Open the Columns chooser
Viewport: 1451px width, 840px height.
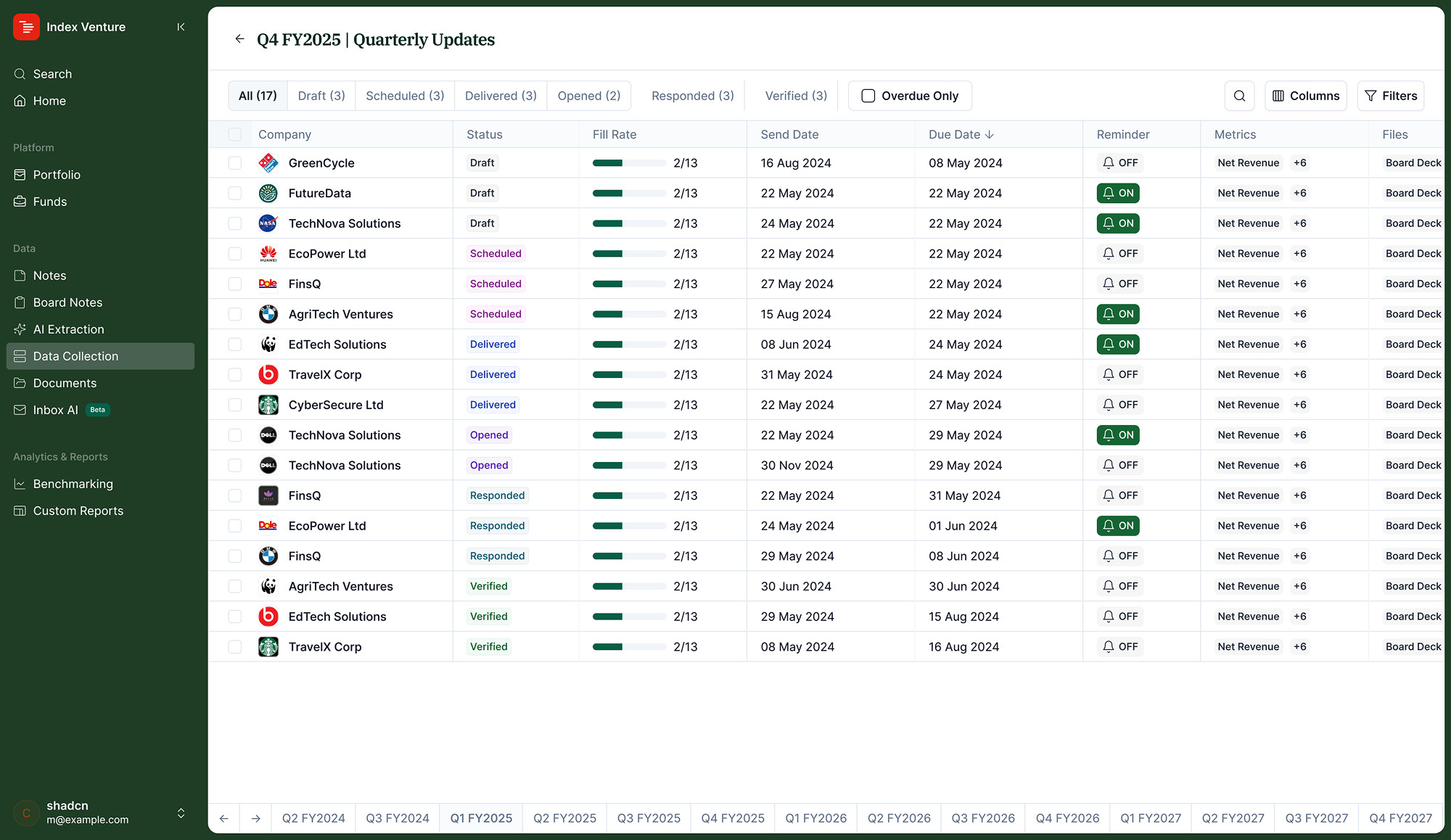tap(1305, 96)
